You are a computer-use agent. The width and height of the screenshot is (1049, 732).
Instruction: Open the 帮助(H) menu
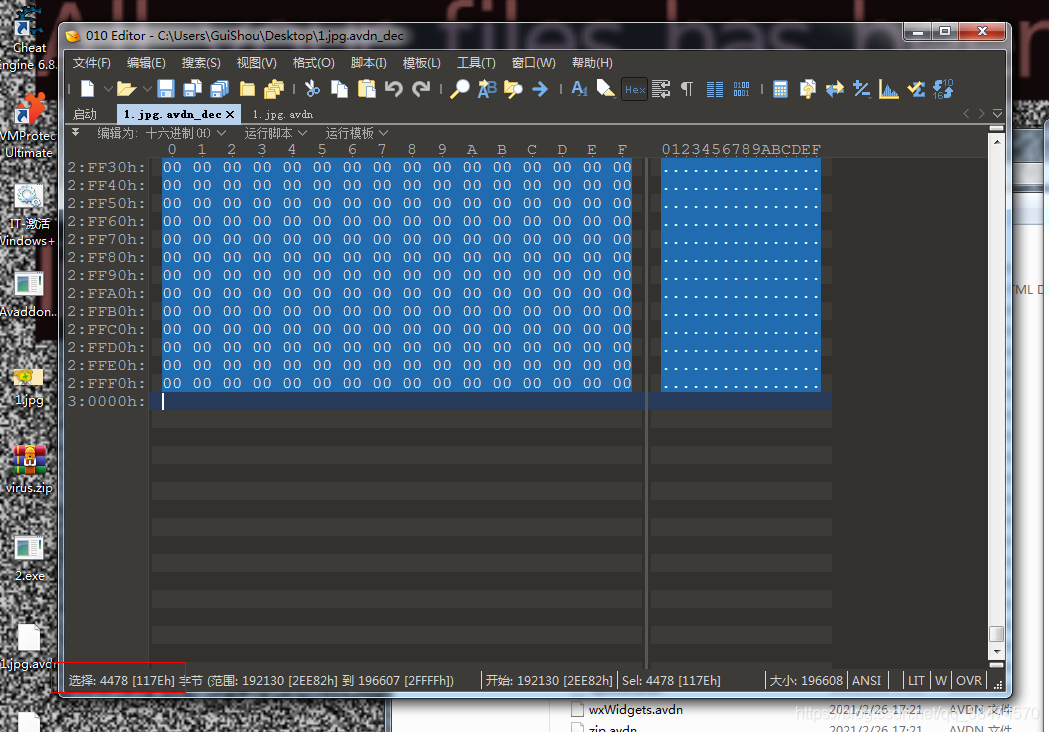(592, 63)
